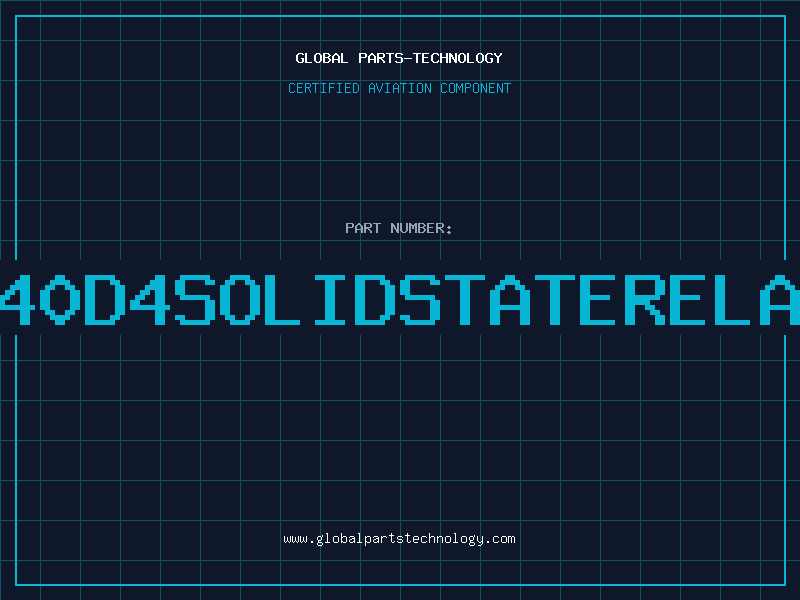Click the word NUMBER: in the label
Viewport: 800px width, 600px height.
(419, 228)
